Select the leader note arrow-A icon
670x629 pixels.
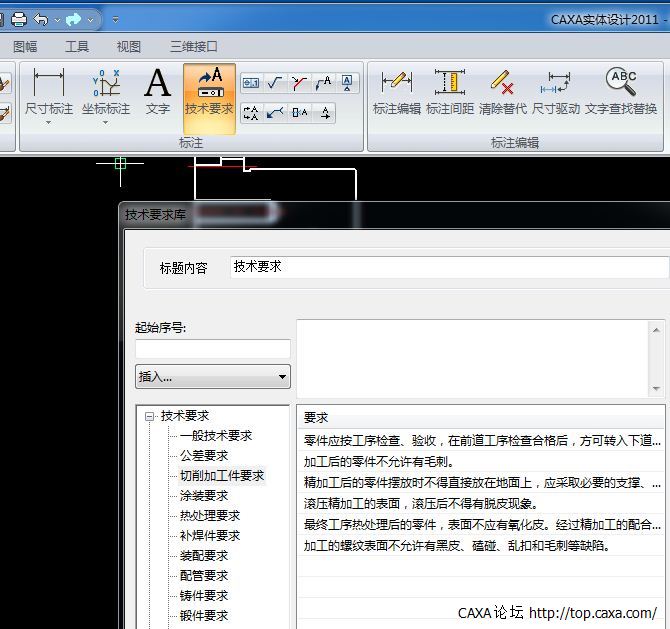click(x=323, y=82)
